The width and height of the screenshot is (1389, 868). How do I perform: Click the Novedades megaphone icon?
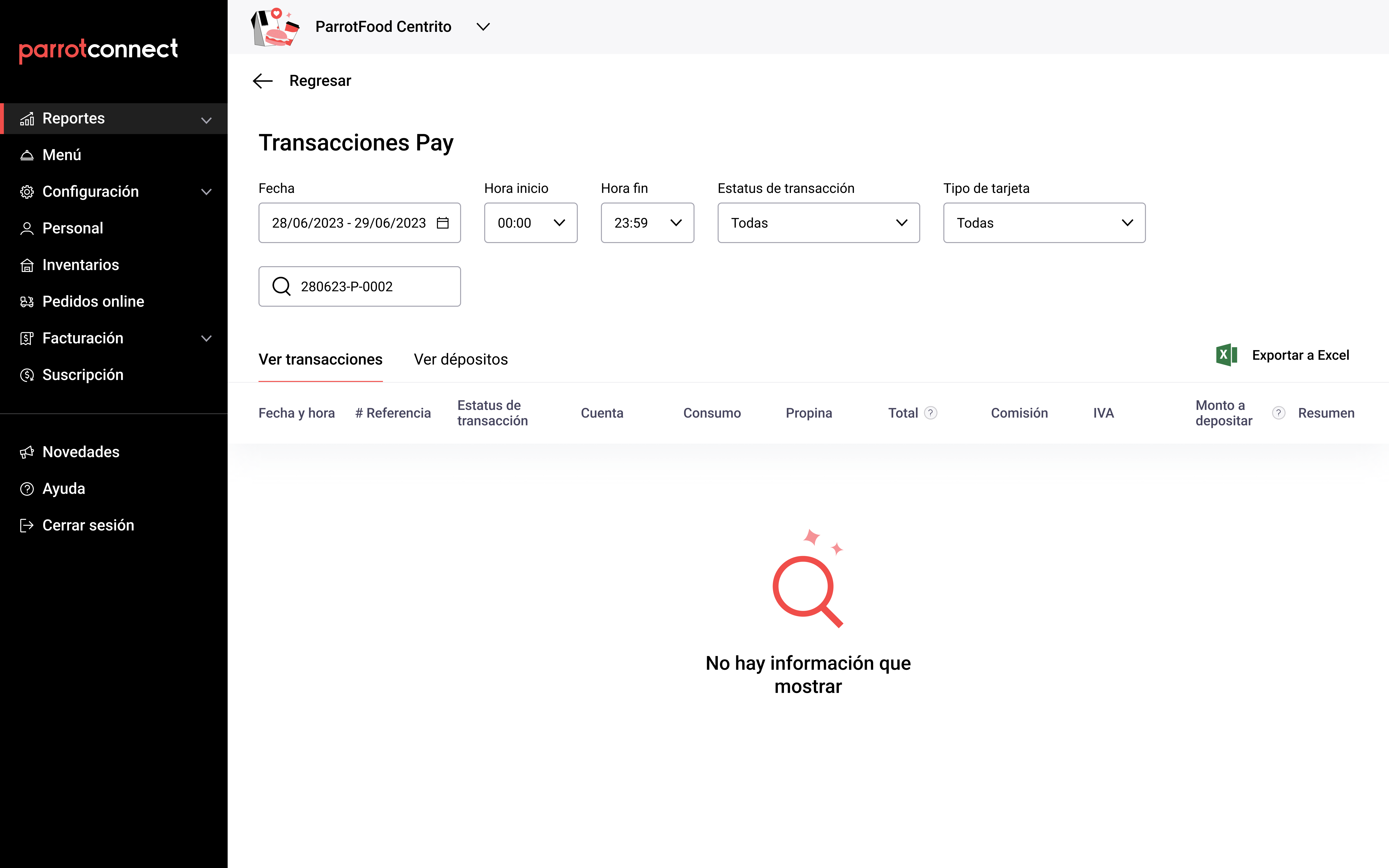27,452
